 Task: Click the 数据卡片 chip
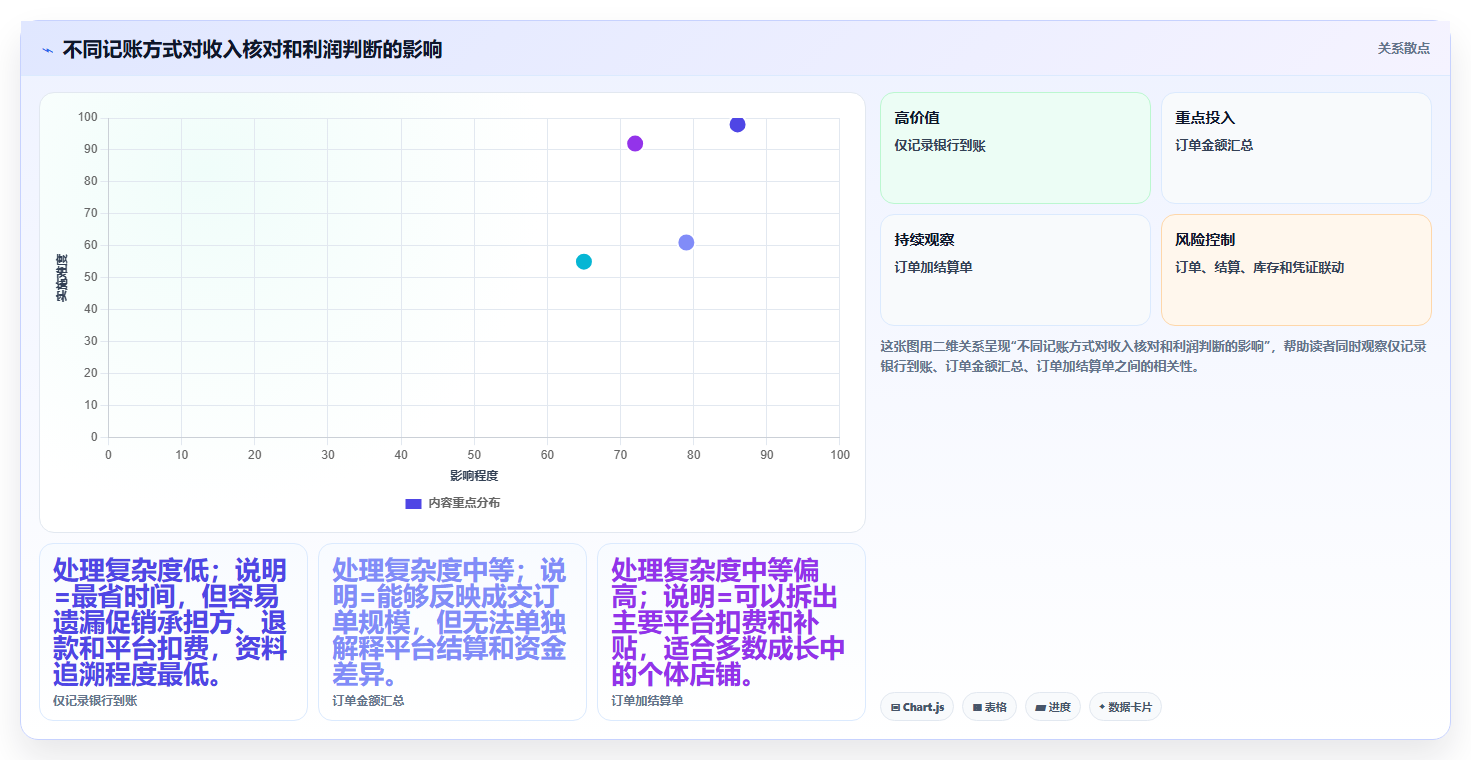(x=1125, y=707)
